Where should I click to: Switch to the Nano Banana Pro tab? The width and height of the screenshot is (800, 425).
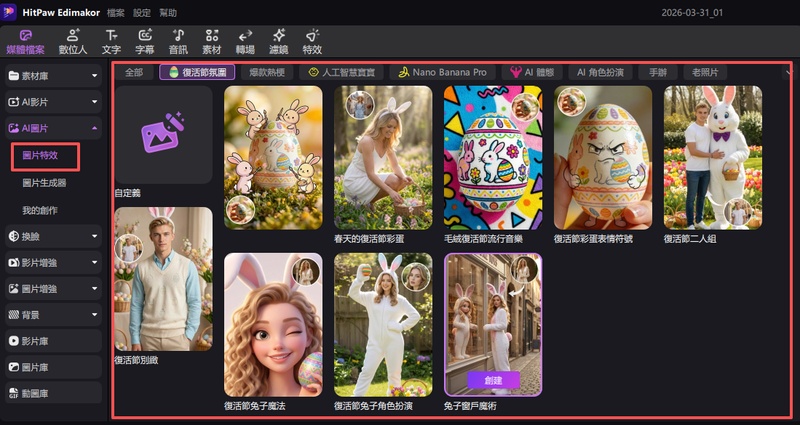click(442, 72)
